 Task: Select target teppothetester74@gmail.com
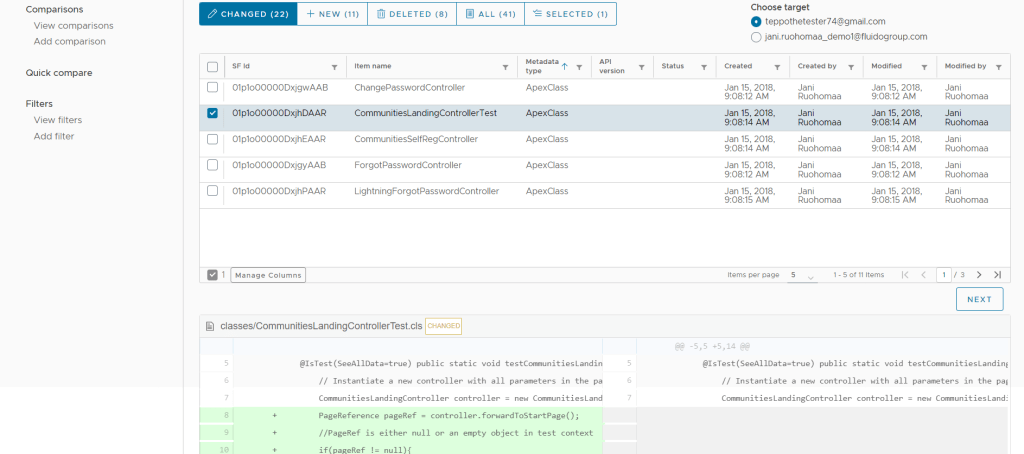(x=756, y=22)
